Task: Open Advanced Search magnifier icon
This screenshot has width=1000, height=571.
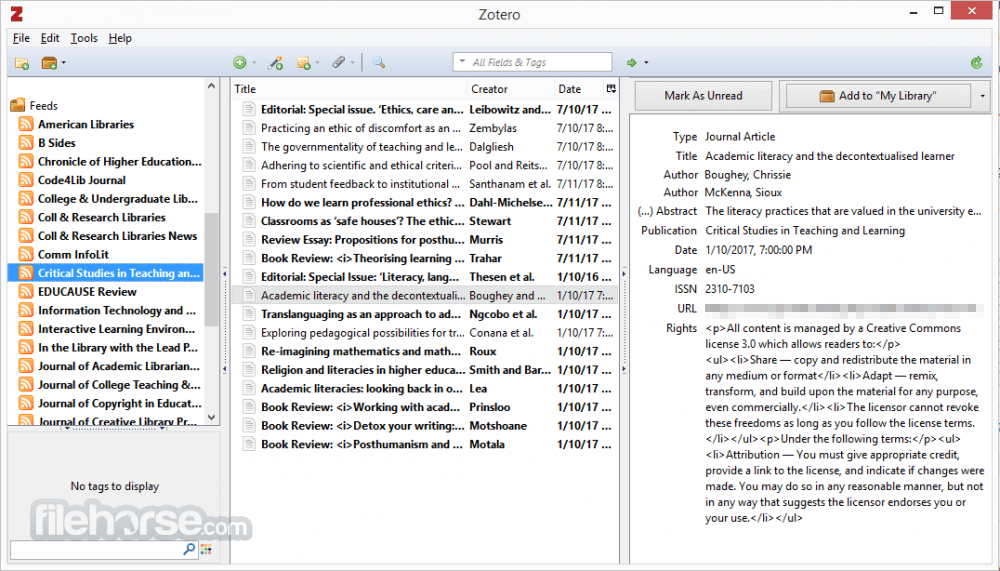Action: pyautogui.click(x=379, y=63)
